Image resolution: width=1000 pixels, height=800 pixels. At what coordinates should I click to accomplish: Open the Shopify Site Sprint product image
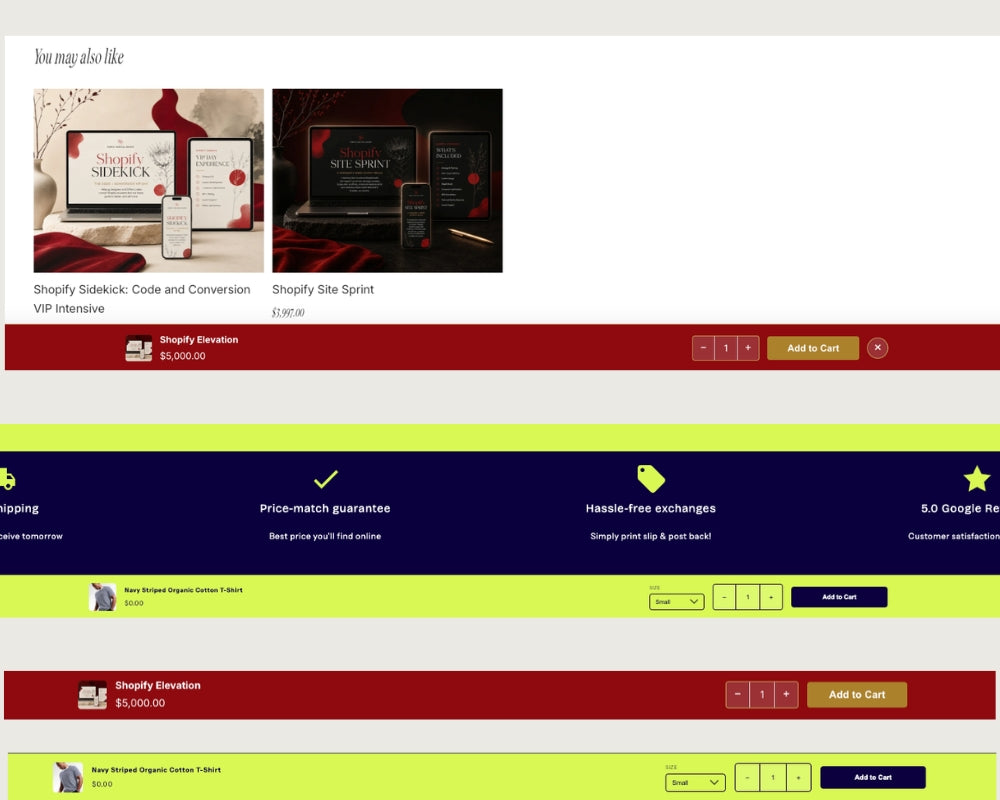(x=387, y=181)
